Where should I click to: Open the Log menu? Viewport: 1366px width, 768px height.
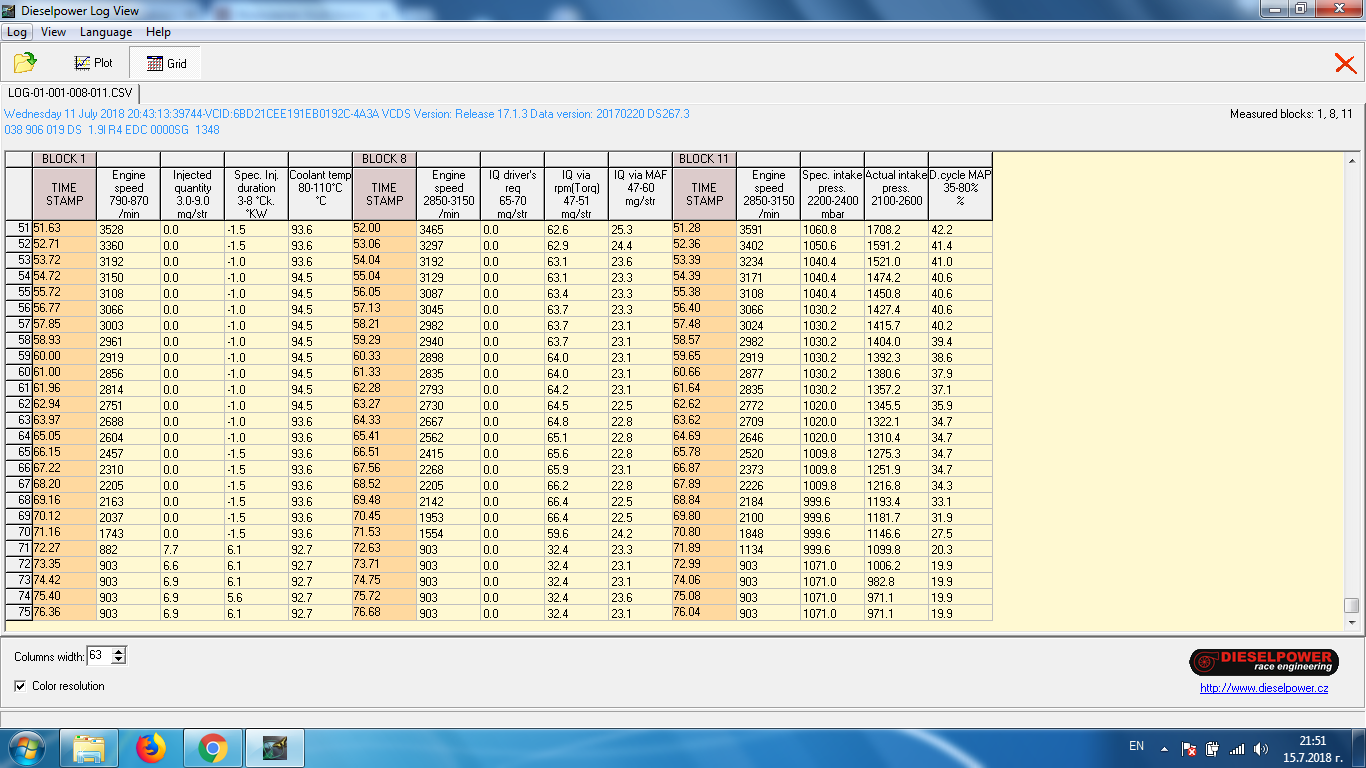click(x=17, y=32)
